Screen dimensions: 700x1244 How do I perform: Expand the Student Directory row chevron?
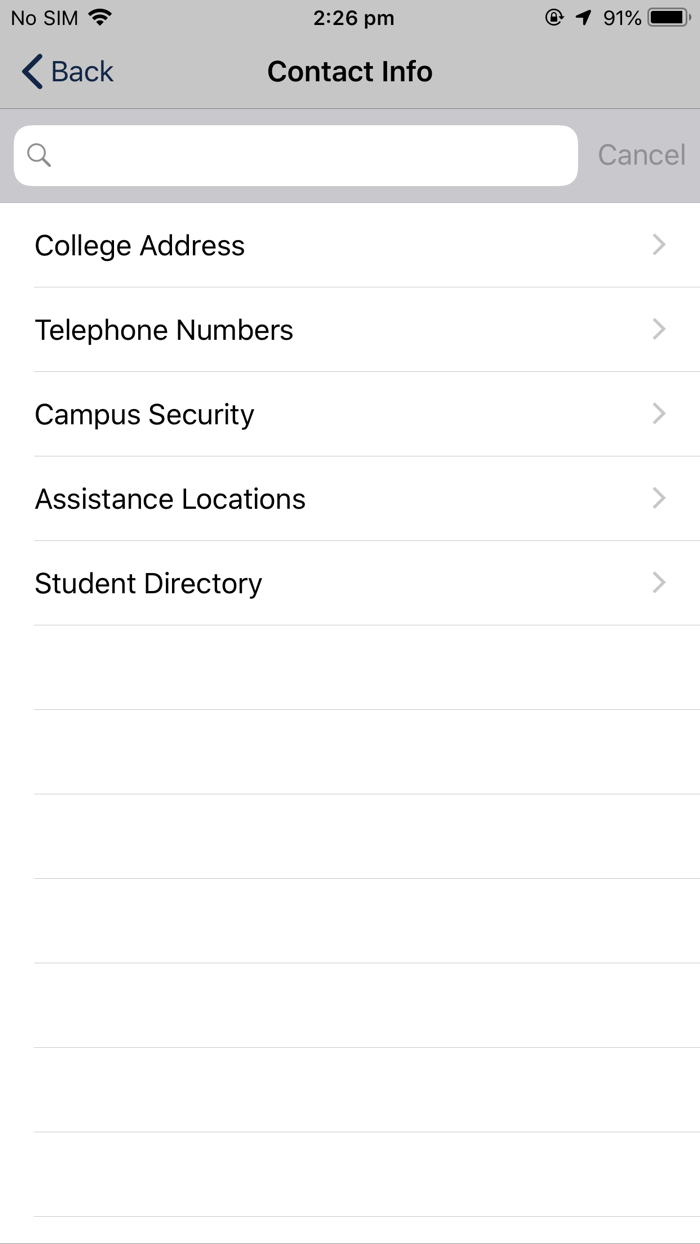tap(658, 583)
